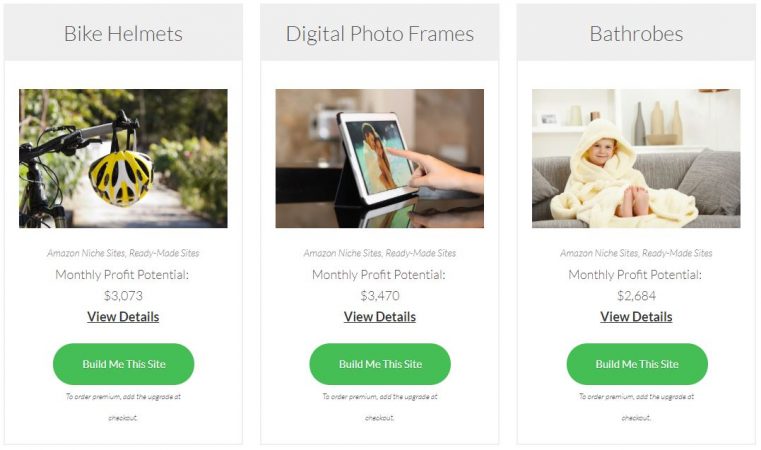
Task: Build Me This Site for Bike Helmets
Action: coord(123,364)
